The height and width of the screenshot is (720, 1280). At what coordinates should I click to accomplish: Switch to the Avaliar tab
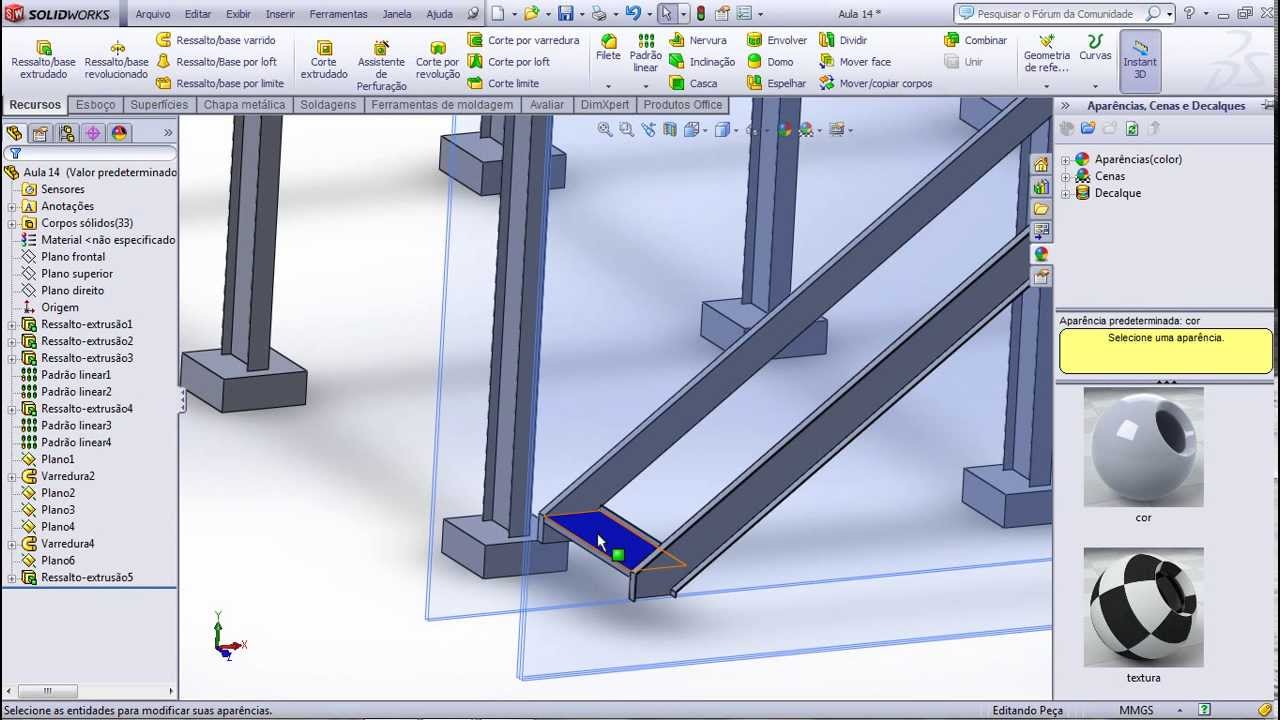coord(547,105)
